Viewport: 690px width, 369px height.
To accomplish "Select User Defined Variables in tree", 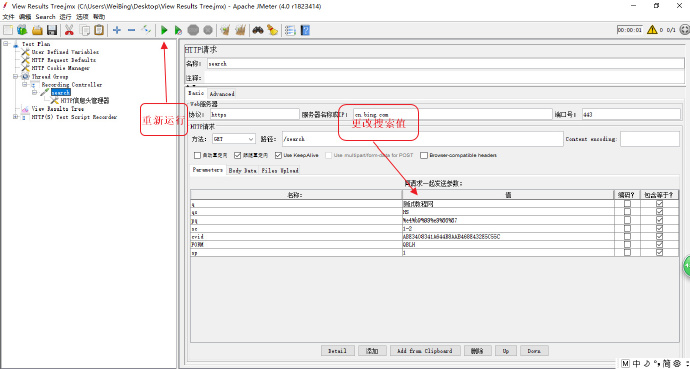I will [x=65, y=52].
